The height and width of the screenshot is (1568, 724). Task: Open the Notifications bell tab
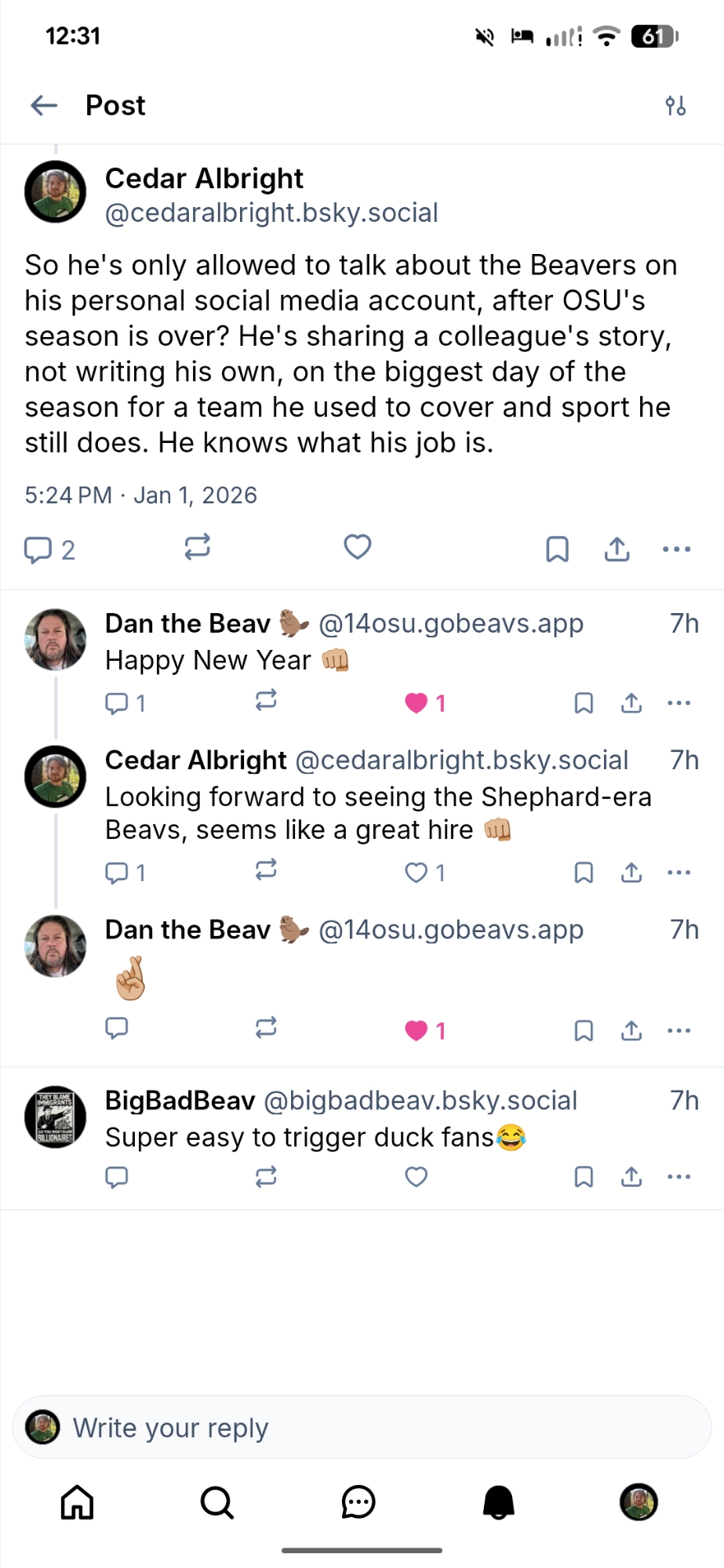pos(498,1502)
